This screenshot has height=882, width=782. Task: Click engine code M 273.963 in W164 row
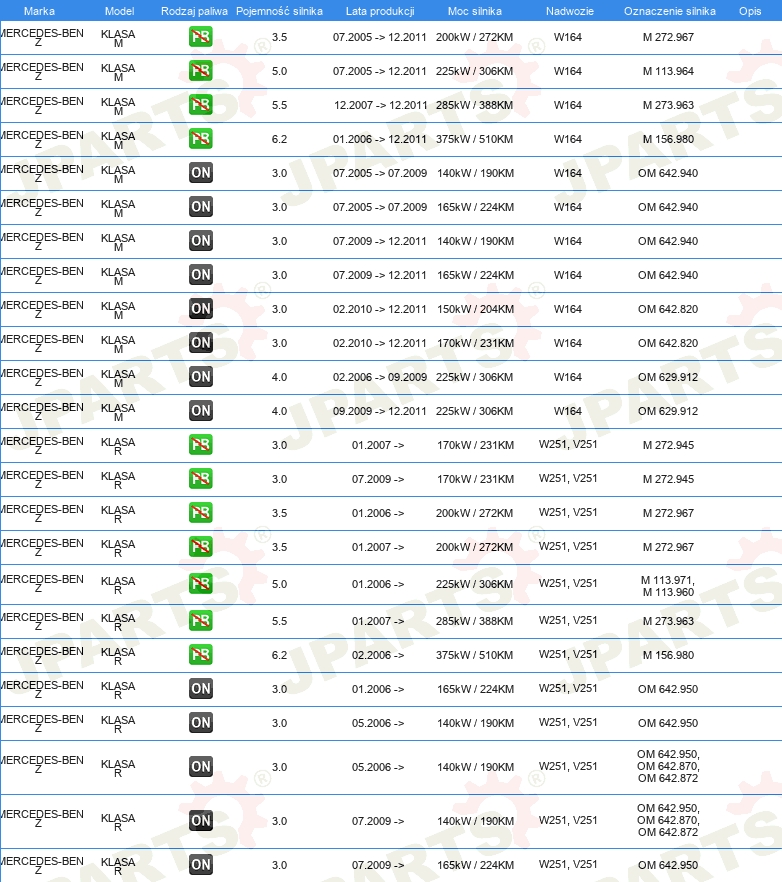(x=668, y=105)
